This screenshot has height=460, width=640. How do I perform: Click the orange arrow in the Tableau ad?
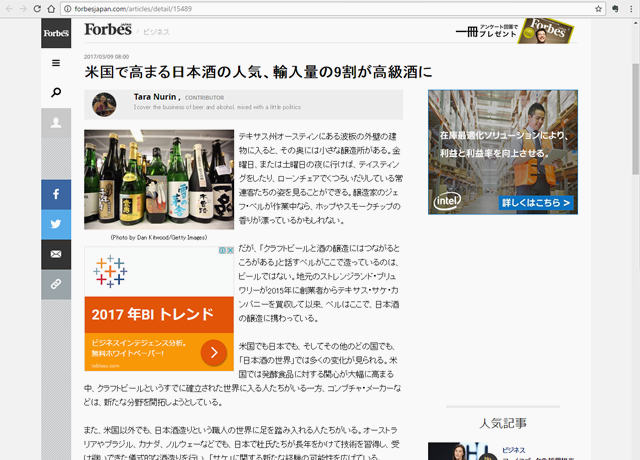(x=214, y=352)
